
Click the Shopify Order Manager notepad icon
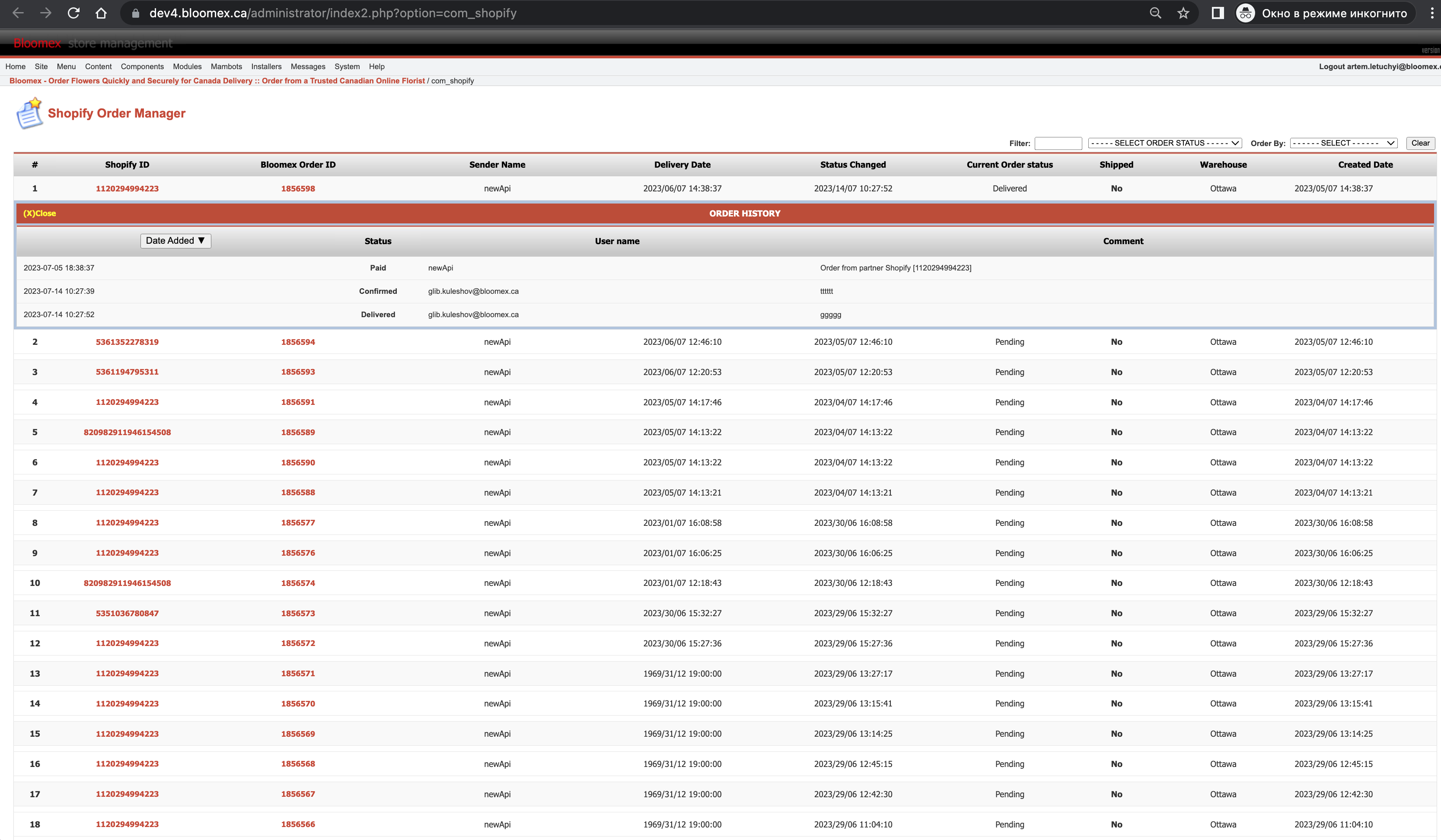[x=29, y=113]
